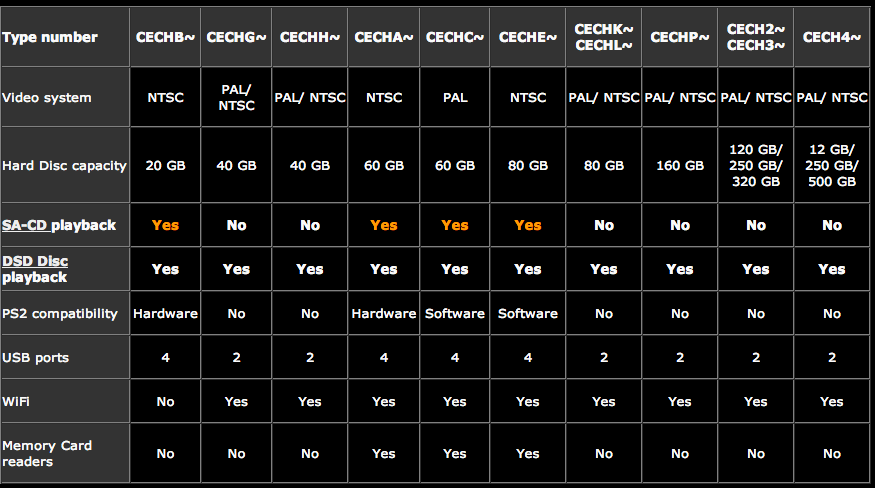Select the 'Hardware' PS2 cell for CECHA~
875x488 pixels.
coord(384,313)
